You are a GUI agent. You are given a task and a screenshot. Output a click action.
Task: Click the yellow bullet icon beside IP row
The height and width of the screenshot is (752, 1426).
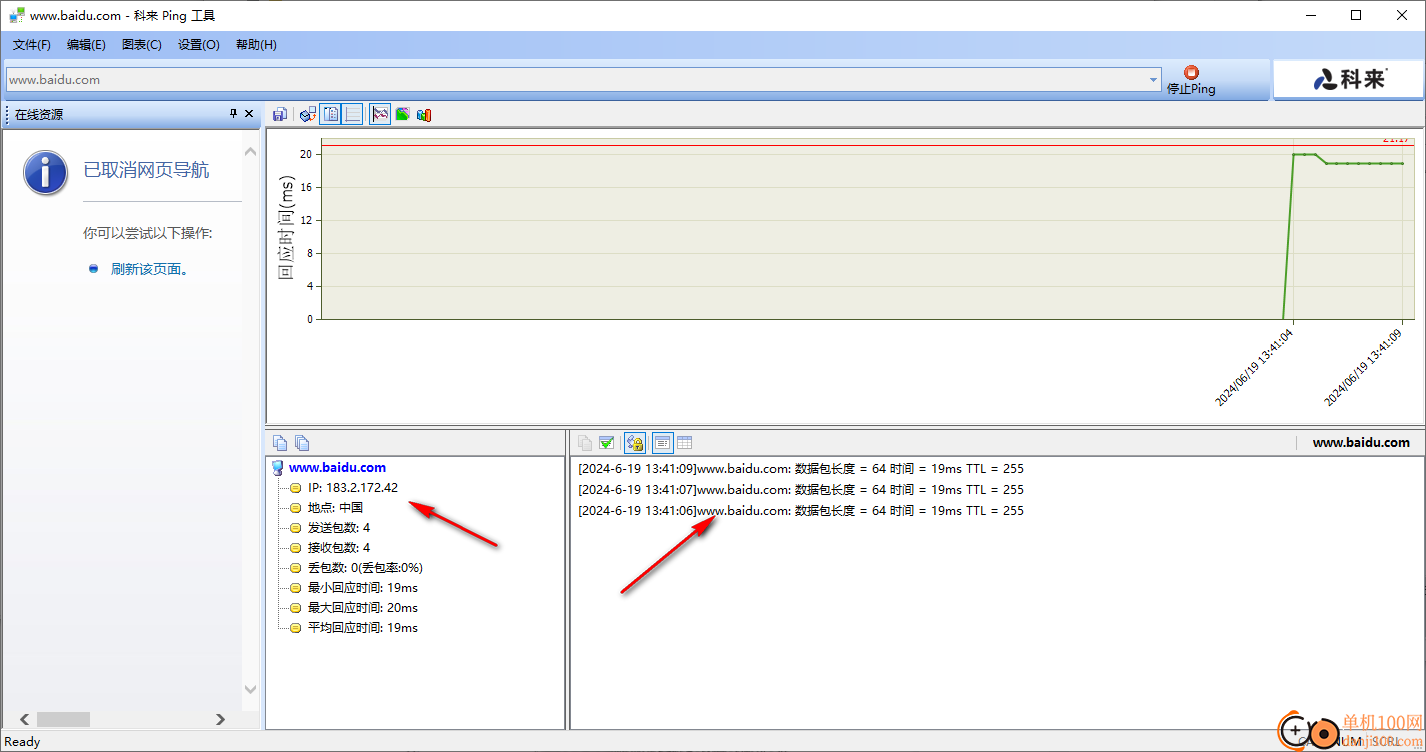point(295,488)
